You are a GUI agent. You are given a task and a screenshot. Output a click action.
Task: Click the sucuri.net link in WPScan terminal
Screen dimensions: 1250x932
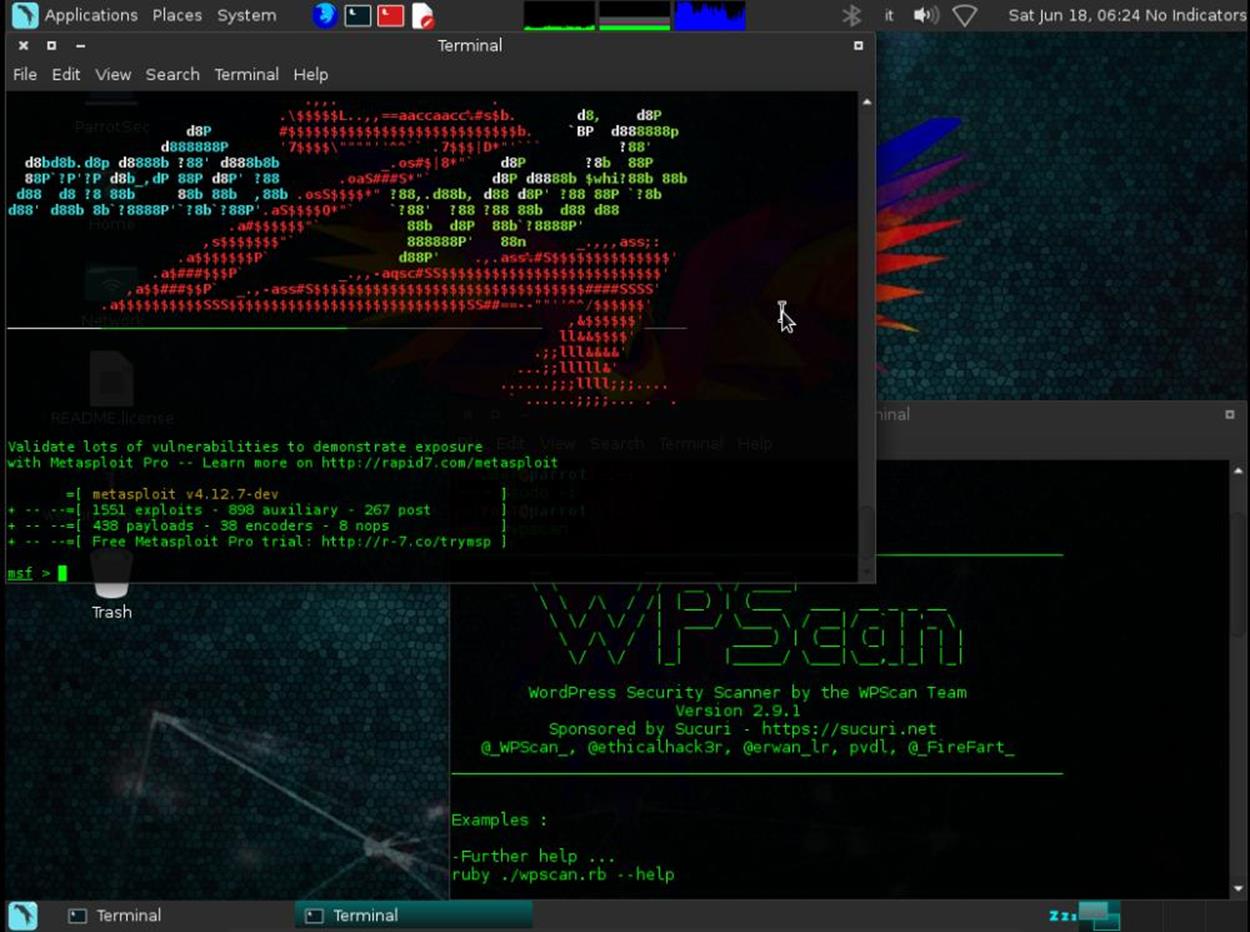click(849, 729)
